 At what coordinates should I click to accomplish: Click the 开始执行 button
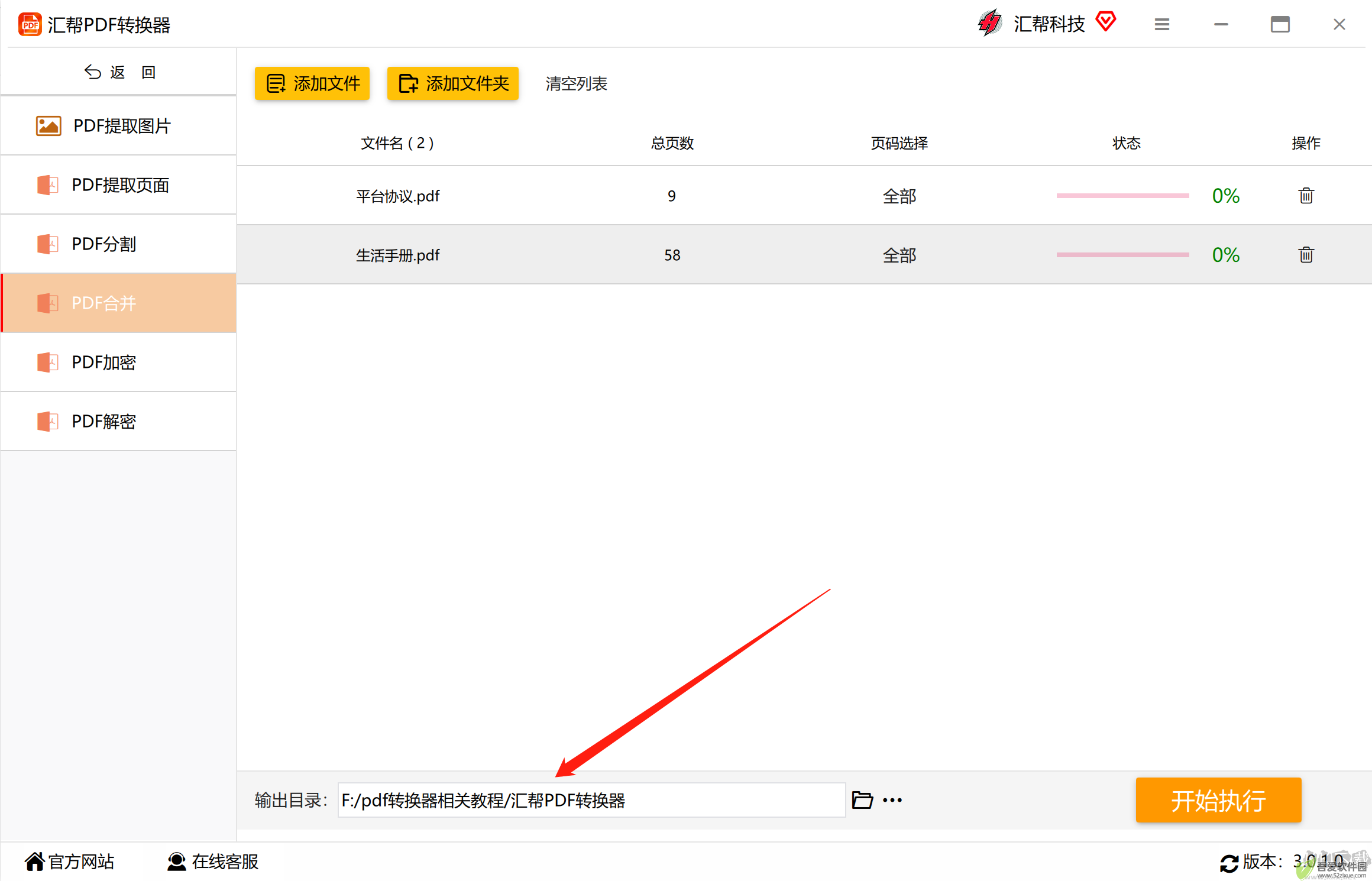coord(1219,800)
